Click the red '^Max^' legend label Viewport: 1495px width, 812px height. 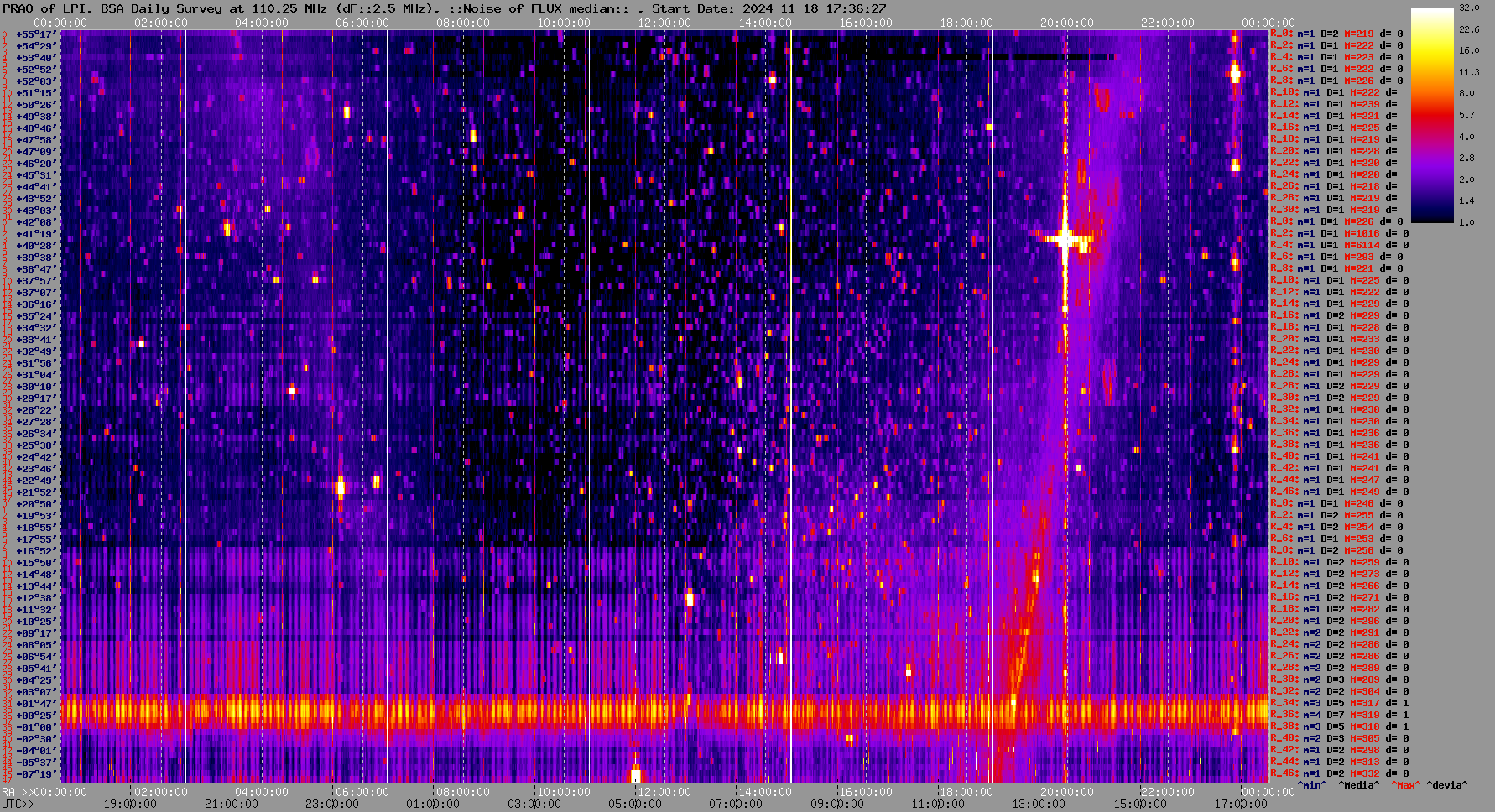tap(1406, 785)
